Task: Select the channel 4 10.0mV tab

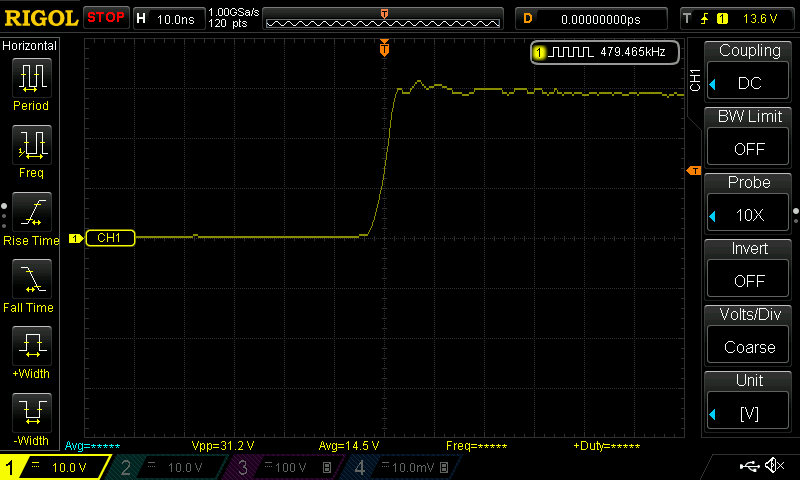Action: pyautogui.click(x=403, y=467)
